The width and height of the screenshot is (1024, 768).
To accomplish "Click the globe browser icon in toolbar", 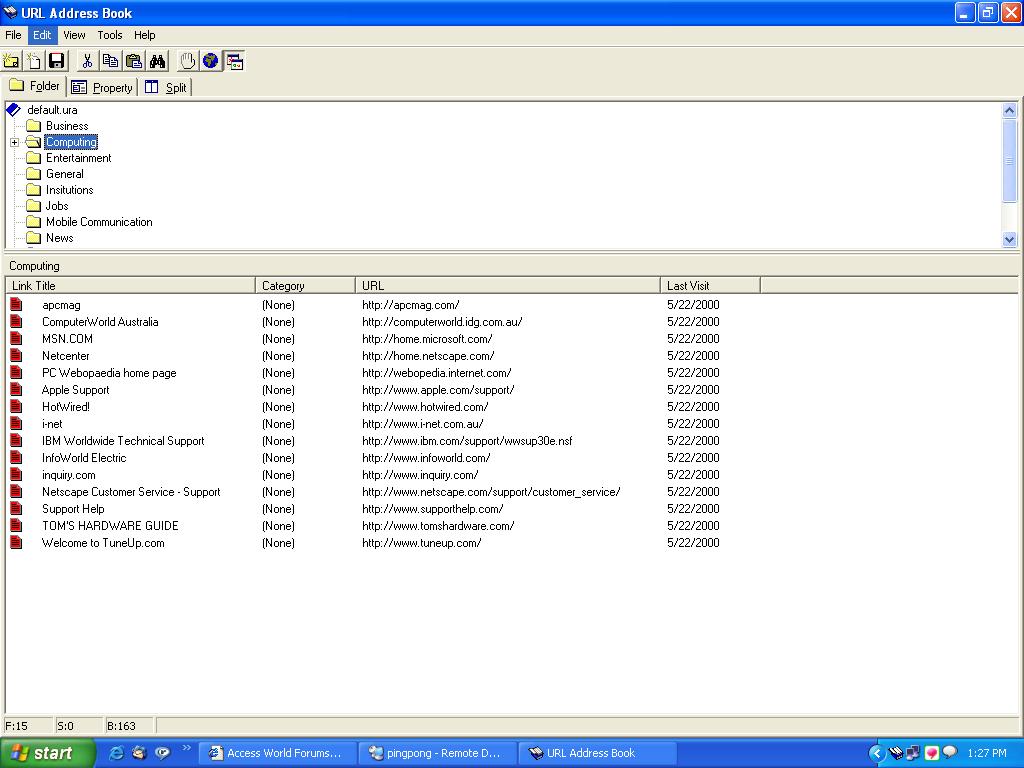I will point(210,61).
